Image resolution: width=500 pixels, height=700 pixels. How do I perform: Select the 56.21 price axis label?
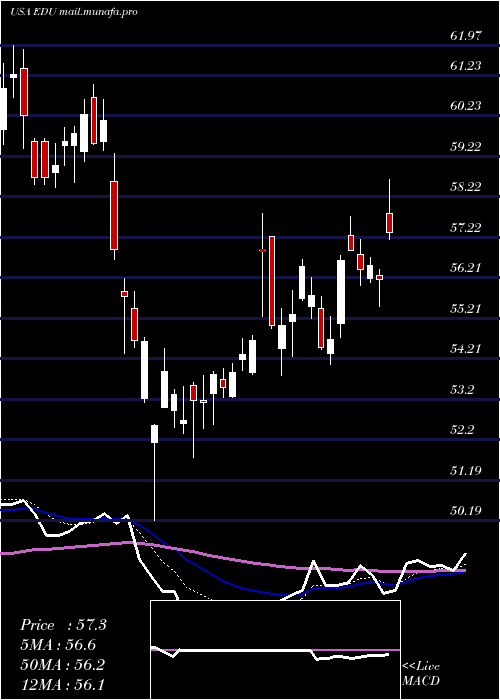[x=466, y=268]
